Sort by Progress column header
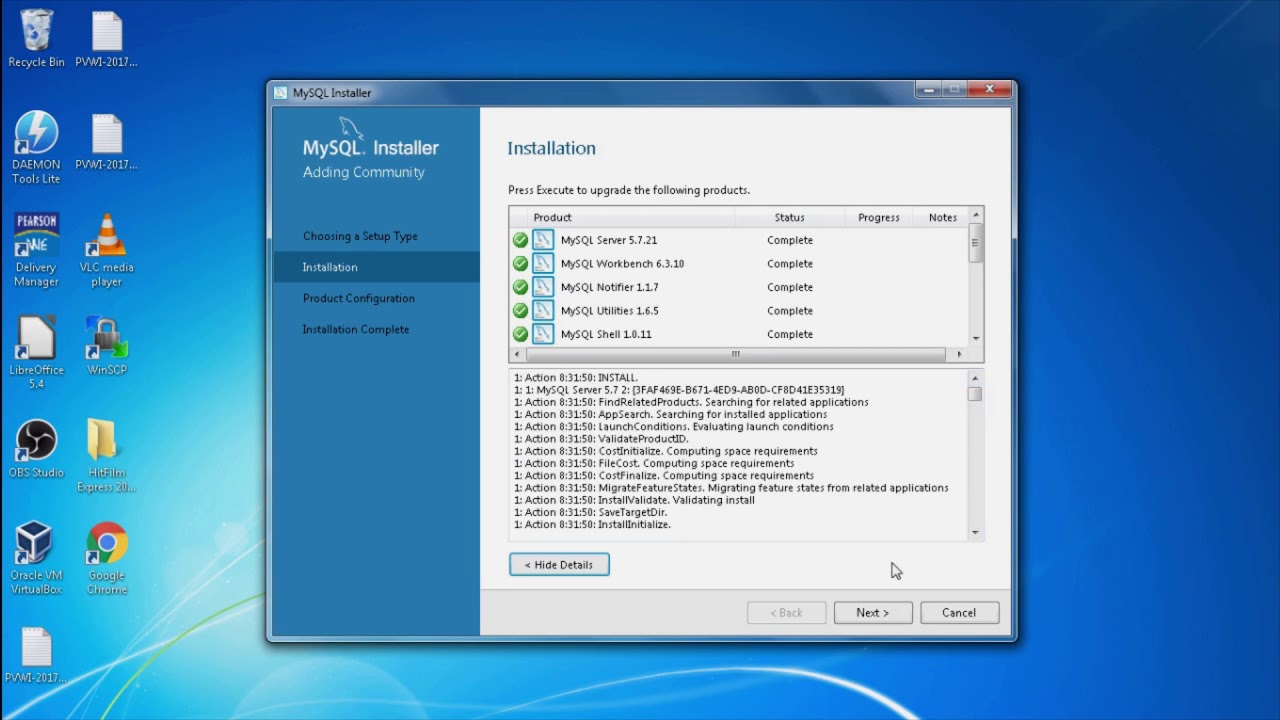The height and width of the screenshot is (720, 1280). pos(879,217)
